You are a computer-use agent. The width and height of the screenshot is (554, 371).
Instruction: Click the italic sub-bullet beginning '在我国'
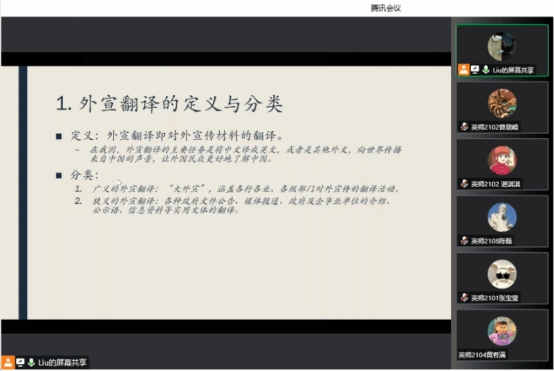pyautogui.click(x=246, y=154)
